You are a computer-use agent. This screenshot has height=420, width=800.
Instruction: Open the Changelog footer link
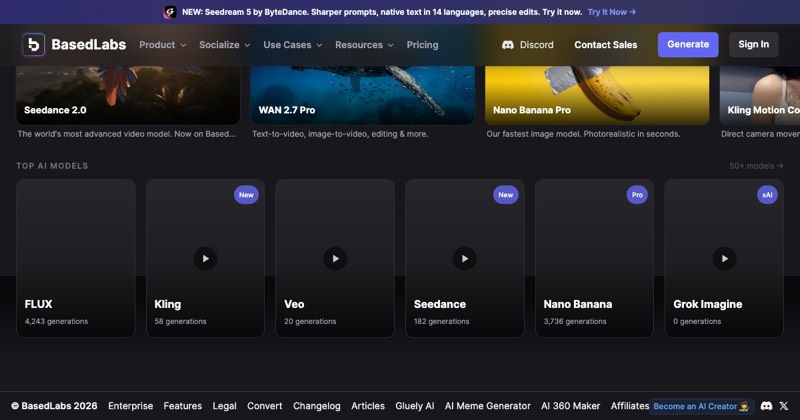pos(316,406)
